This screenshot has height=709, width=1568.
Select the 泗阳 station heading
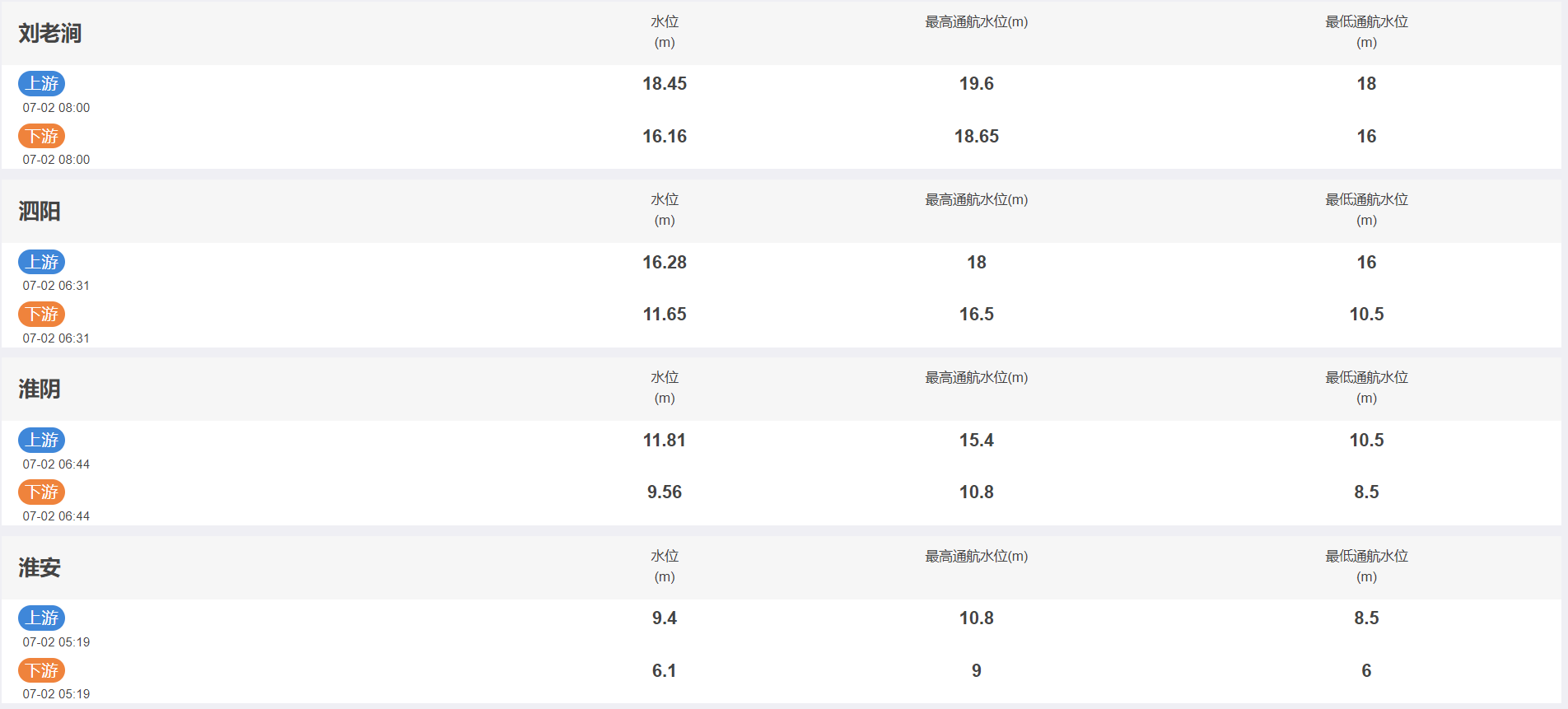pos(40,211)
